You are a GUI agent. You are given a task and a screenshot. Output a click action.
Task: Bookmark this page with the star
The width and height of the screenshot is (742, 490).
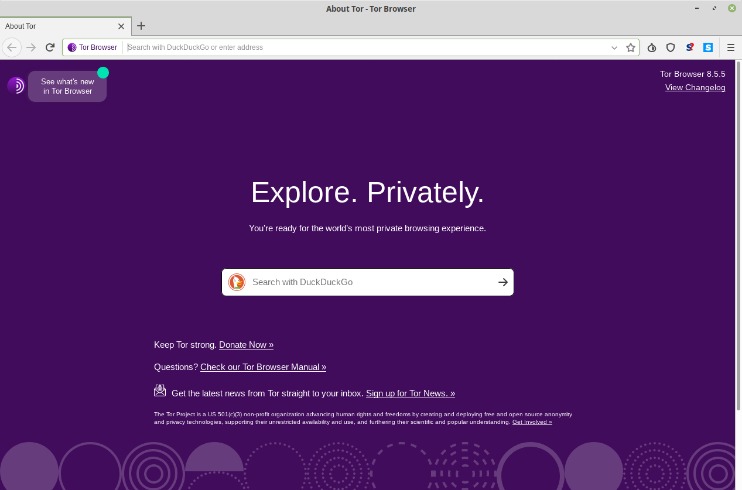pyautogui.click(x=630, y=47)
